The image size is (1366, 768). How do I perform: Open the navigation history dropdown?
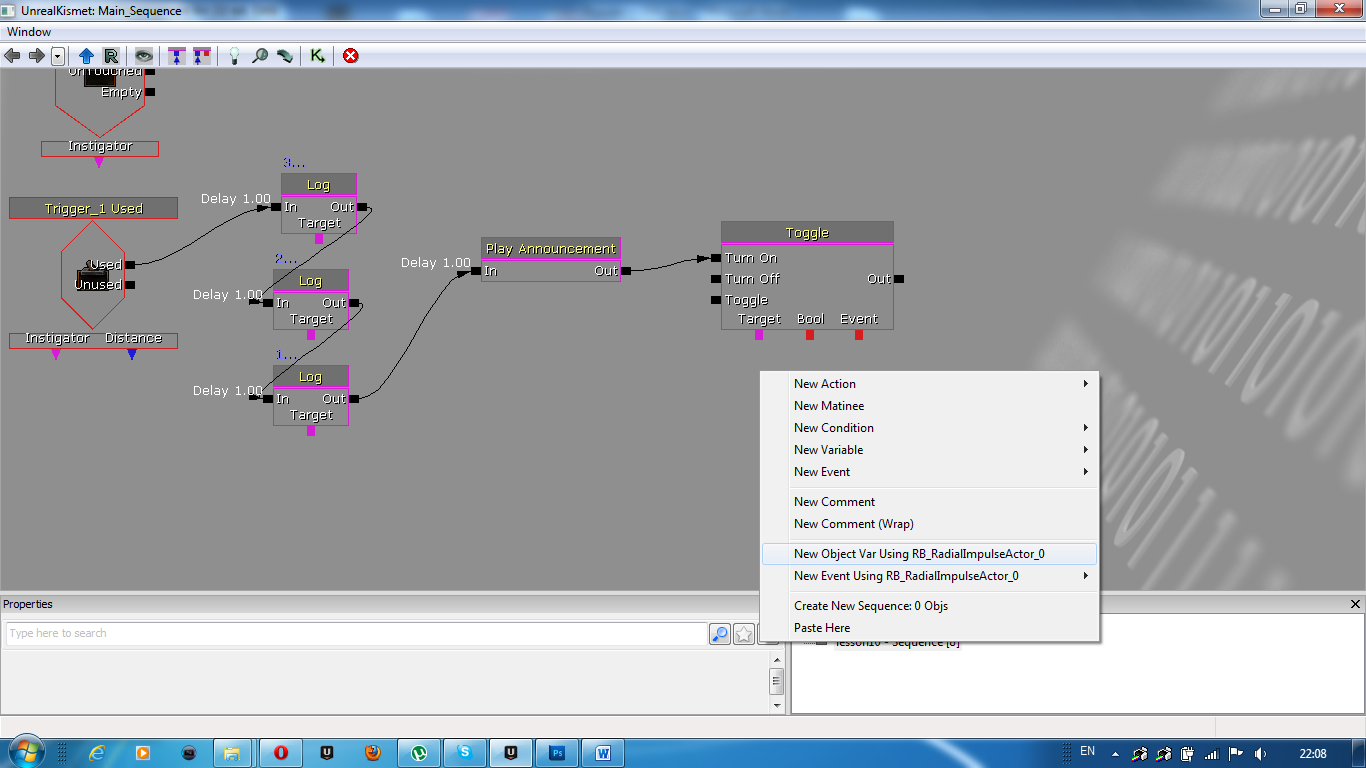58,56
